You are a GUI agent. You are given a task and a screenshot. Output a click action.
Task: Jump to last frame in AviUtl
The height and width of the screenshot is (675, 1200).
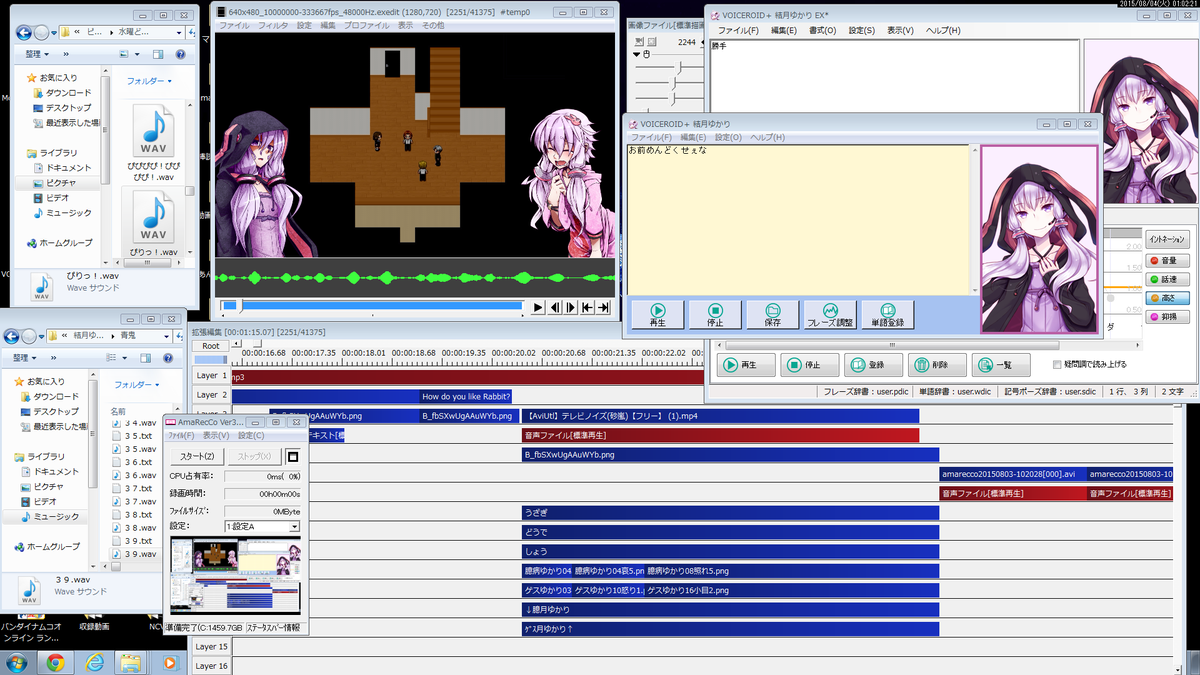pyautogui.click(x=603, y=307)
